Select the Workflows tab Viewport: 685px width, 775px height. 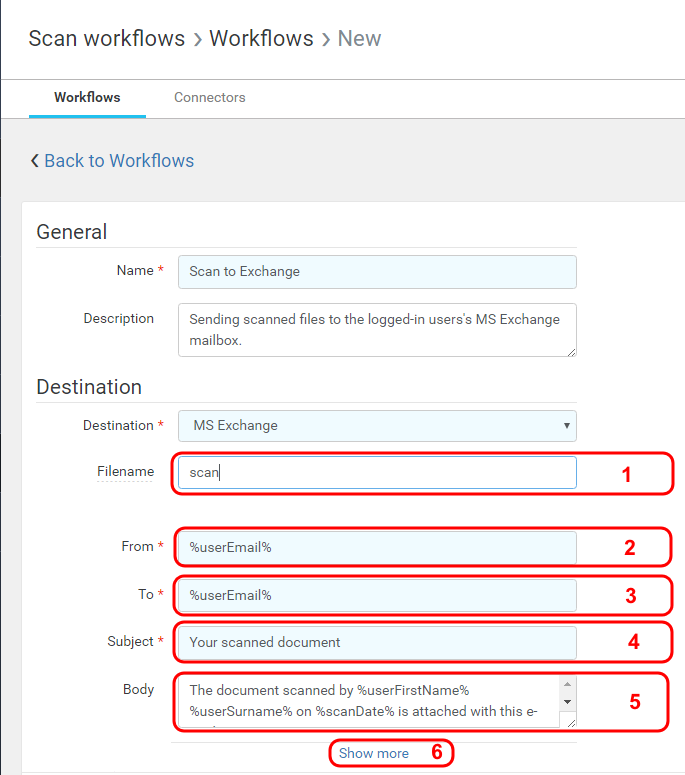[87, 98]
